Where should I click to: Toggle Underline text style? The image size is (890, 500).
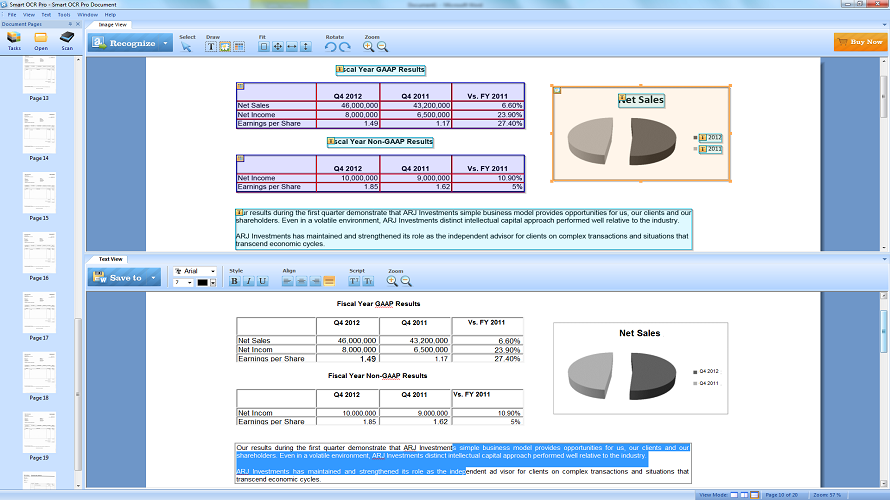click(x=262, y=281)
